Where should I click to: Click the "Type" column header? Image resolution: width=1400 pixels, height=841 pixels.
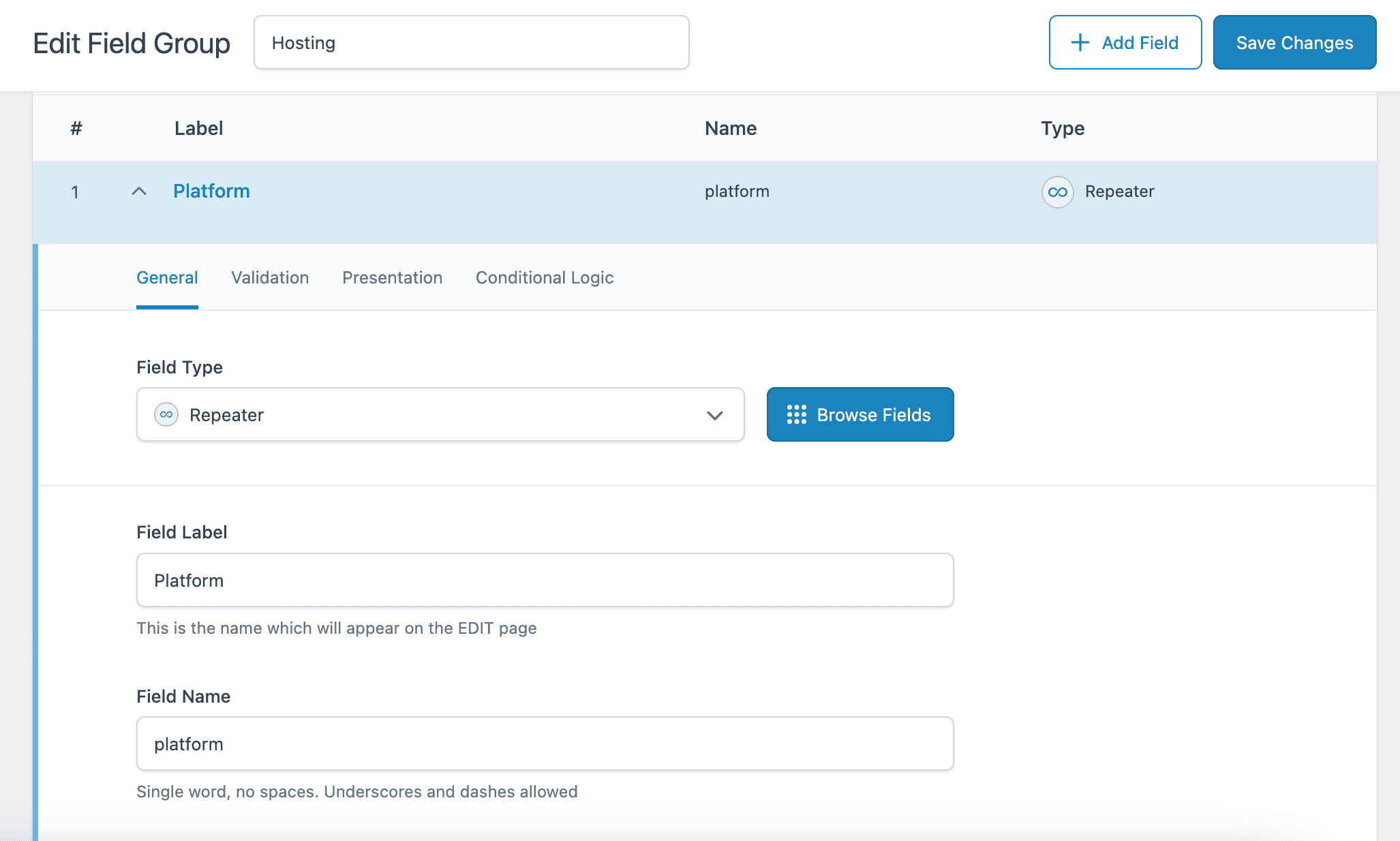pos(1063,128)
